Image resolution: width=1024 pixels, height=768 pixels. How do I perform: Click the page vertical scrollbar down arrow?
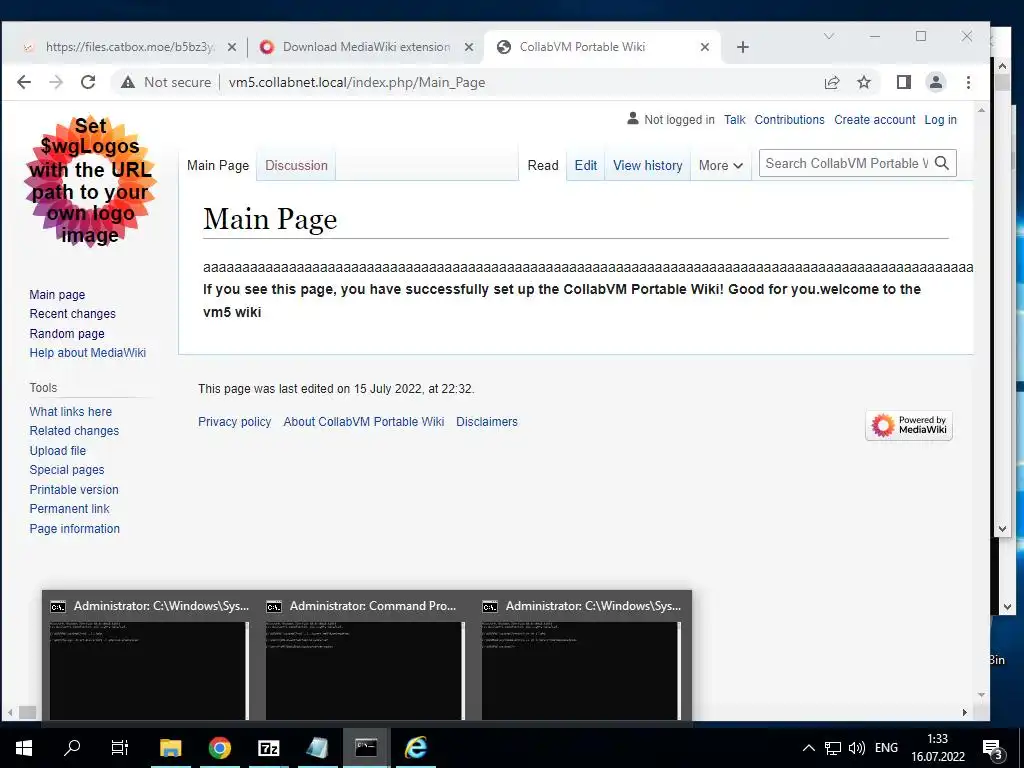pos(982,695)
